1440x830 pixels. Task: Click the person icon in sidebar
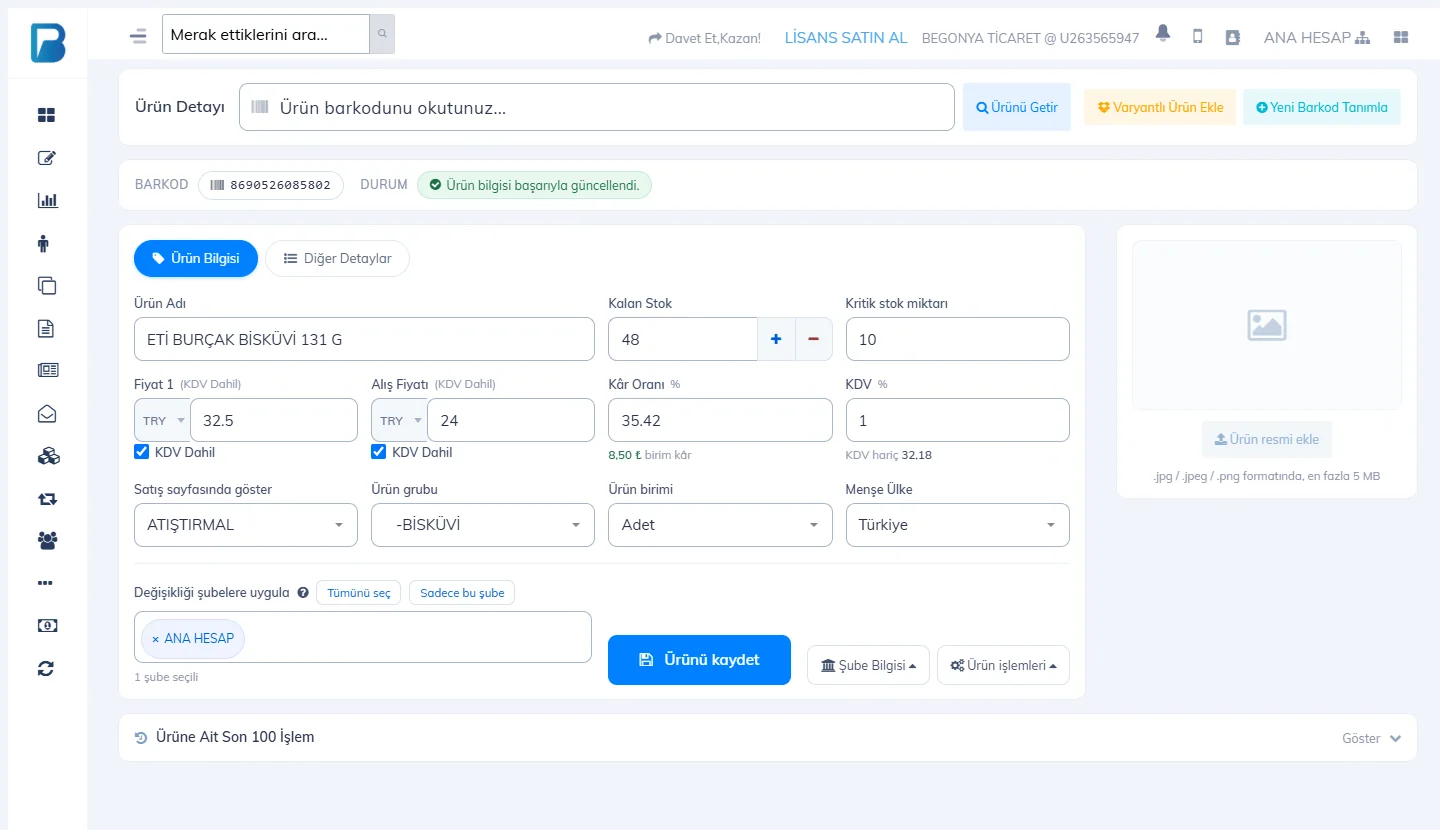(x=43, y=243)
